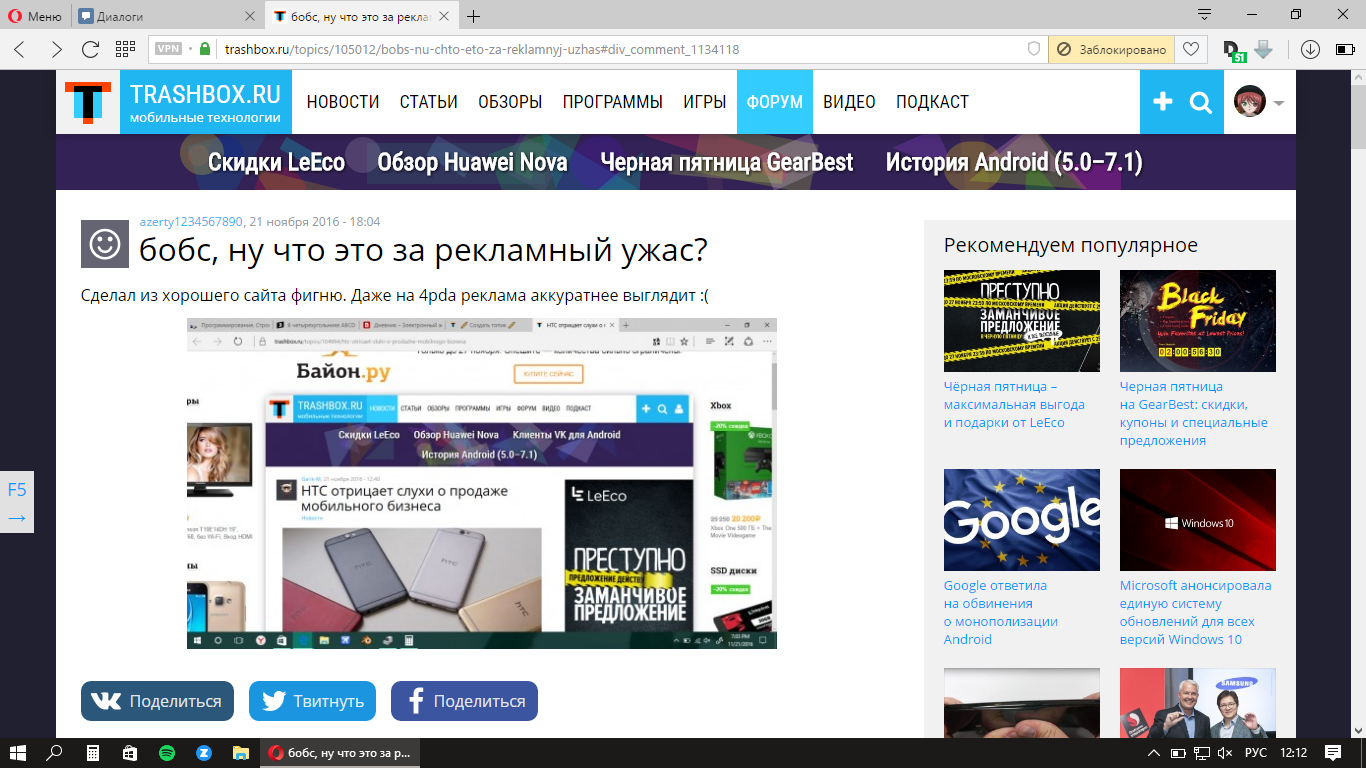Enlarge the posted screenshot image
This screenshot has height=768, width=1366.
(482, 483)
